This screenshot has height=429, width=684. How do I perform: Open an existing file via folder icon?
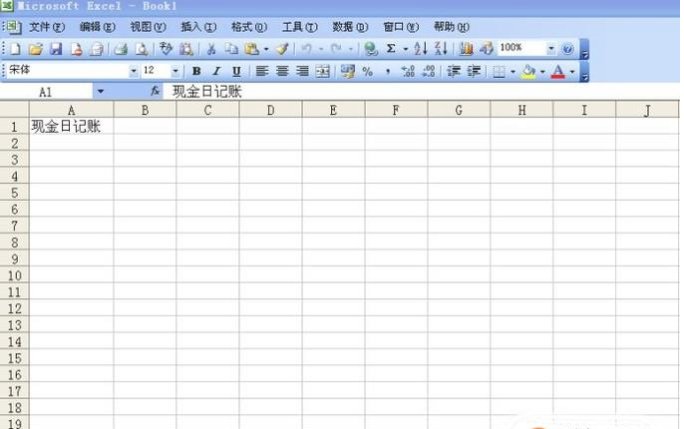coord(36,48)
